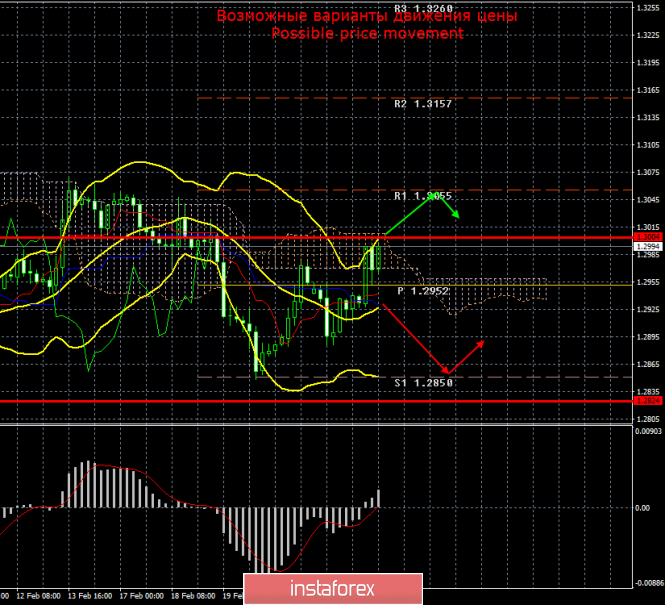Image resolution: width=665 pixels, height=605 pixels.
Task: Click the 'Possible price movement' title text
Action: [x=367, y=33]
